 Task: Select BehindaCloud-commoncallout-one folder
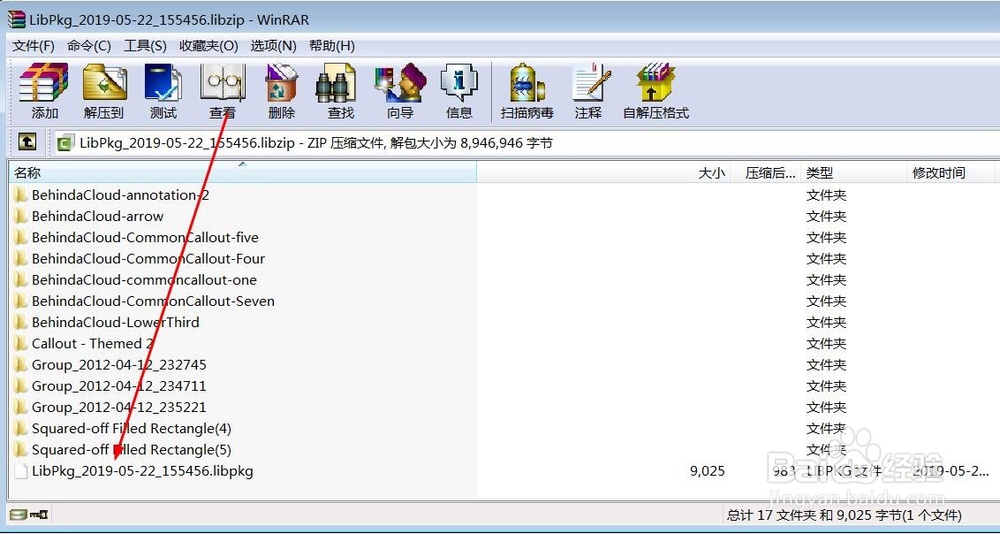pos(144,280)
